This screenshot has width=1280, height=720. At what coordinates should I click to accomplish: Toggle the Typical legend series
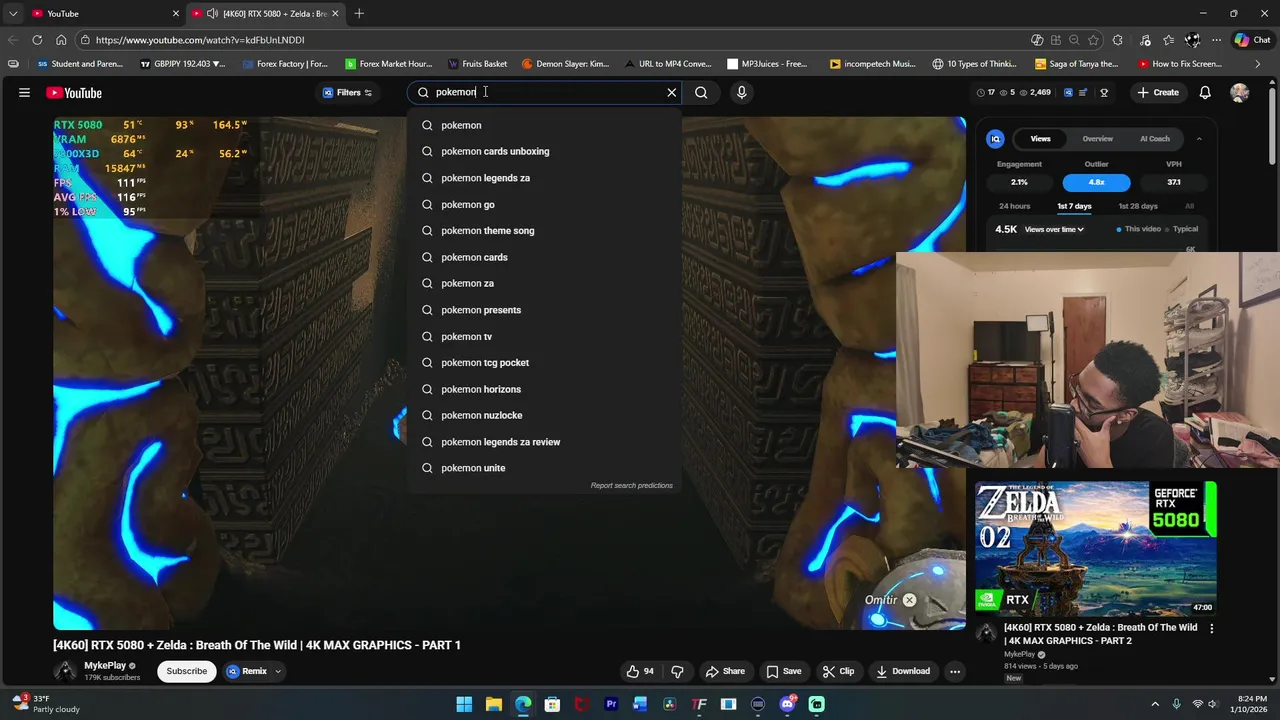click(x=1180, y=229)
